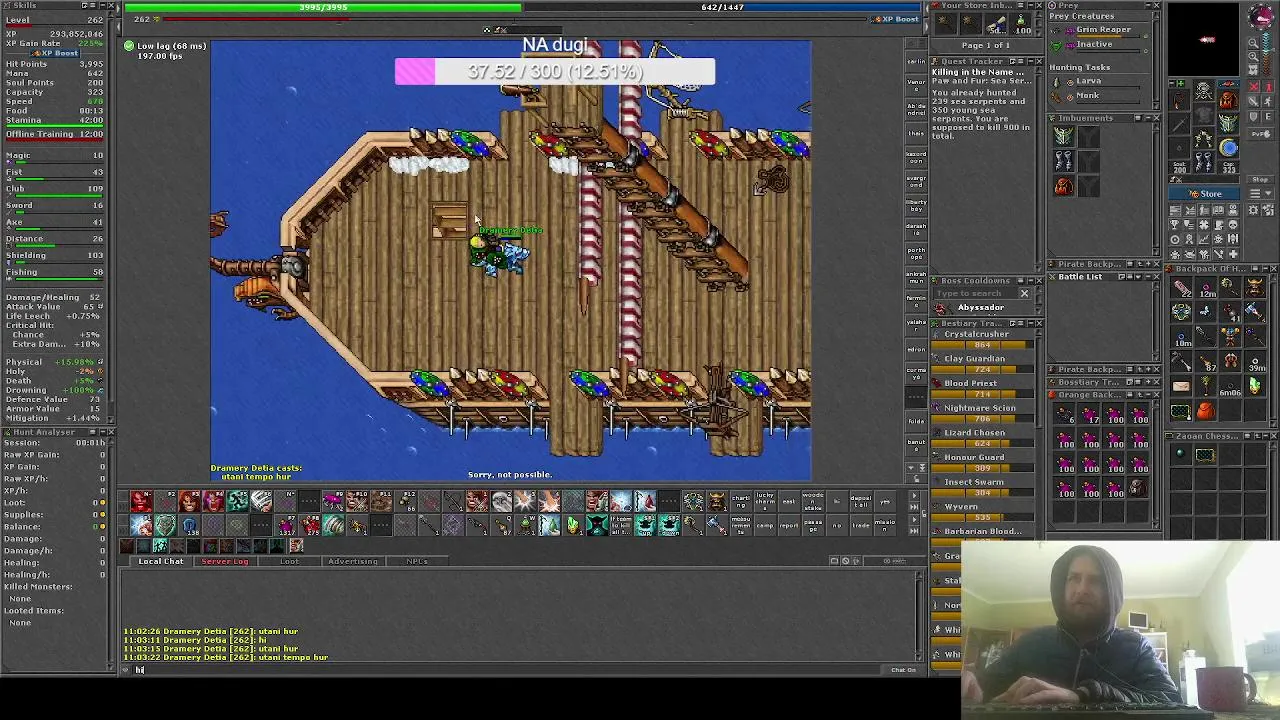Select Abyssador boss entry
The image size is (1280, 720).
click(x=981, y=307)
